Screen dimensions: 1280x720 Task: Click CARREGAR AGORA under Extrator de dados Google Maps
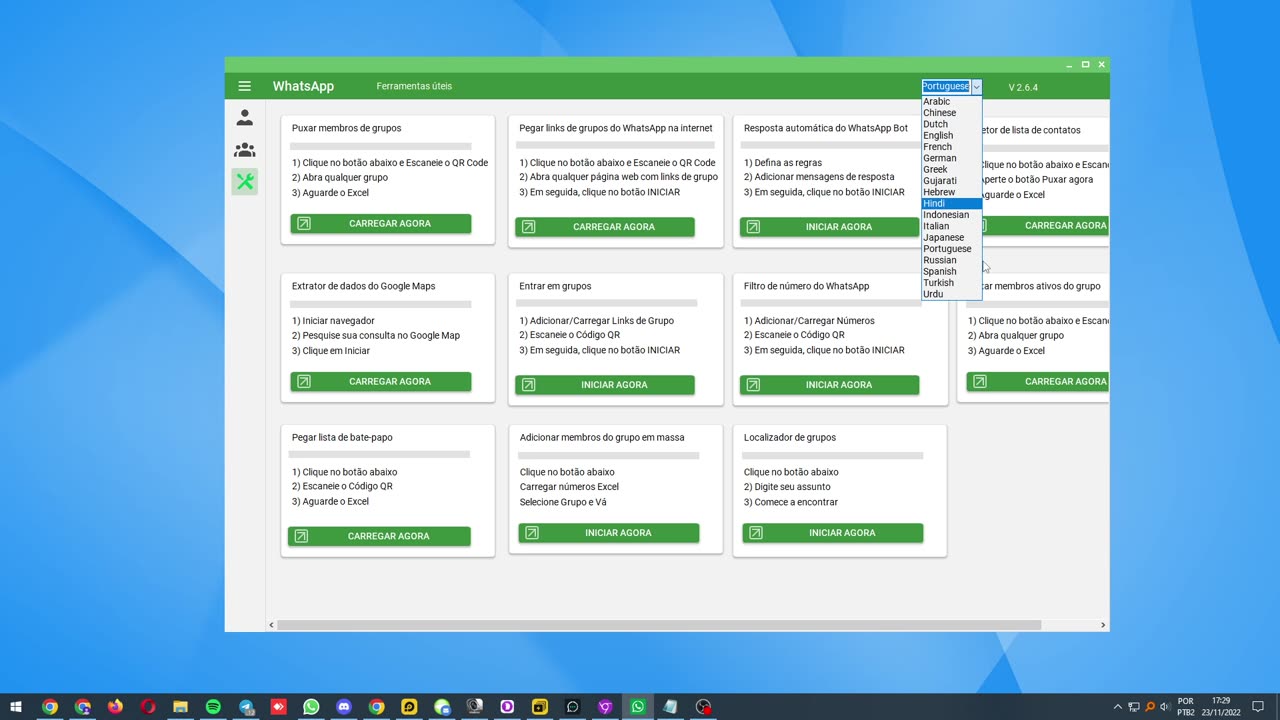(x=381, y=382)
